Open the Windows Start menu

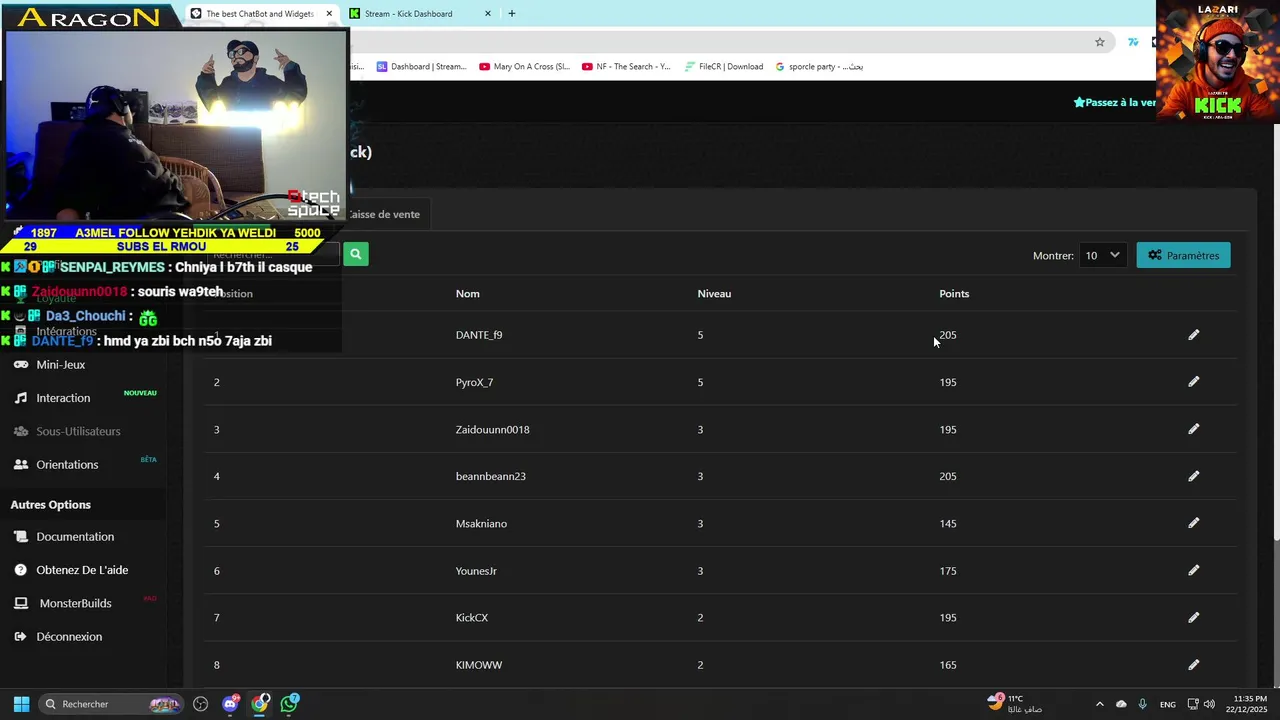[21, 704]
